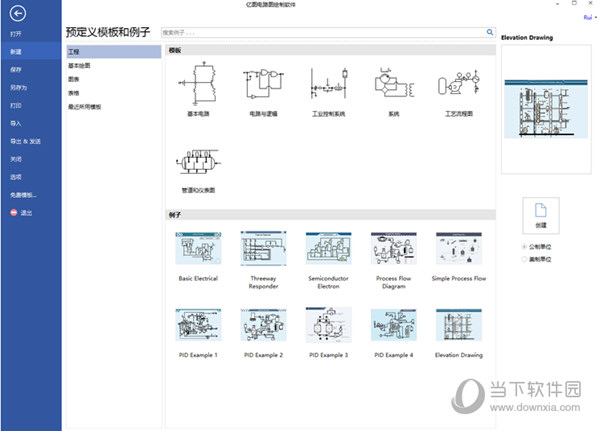
Task: Choose the 系统 template icon
Action: tap(392, 87)
